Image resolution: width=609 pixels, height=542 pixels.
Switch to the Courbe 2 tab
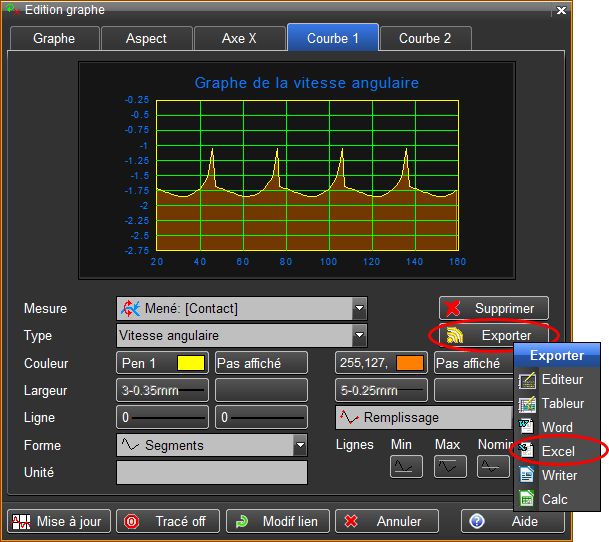(424, 38)
